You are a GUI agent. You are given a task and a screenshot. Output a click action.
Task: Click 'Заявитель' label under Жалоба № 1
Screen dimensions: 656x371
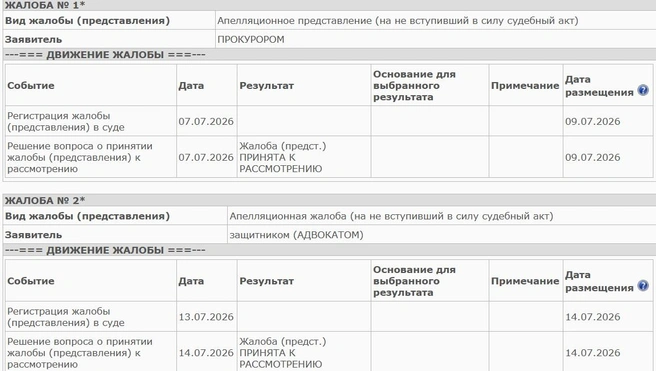33,39
